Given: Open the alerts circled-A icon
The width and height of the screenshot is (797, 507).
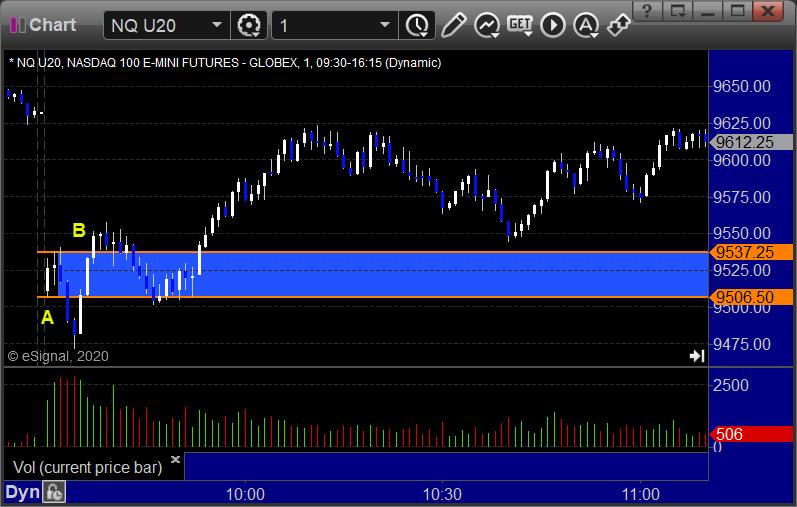Looking at the screenshot, I should tap(586, 25).
